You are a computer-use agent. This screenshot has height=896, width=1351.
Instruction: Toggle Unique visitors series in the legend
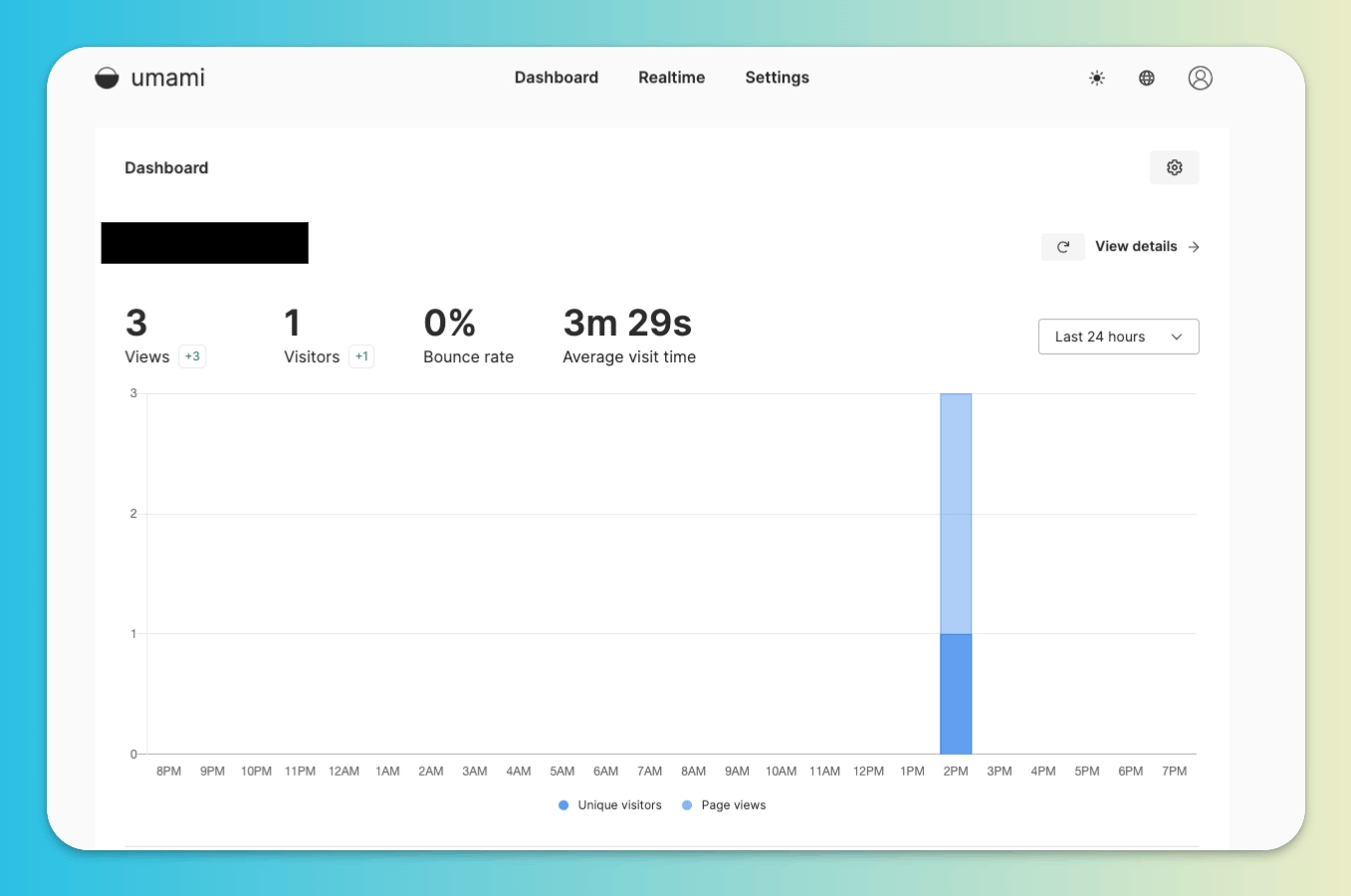point(610,805)
